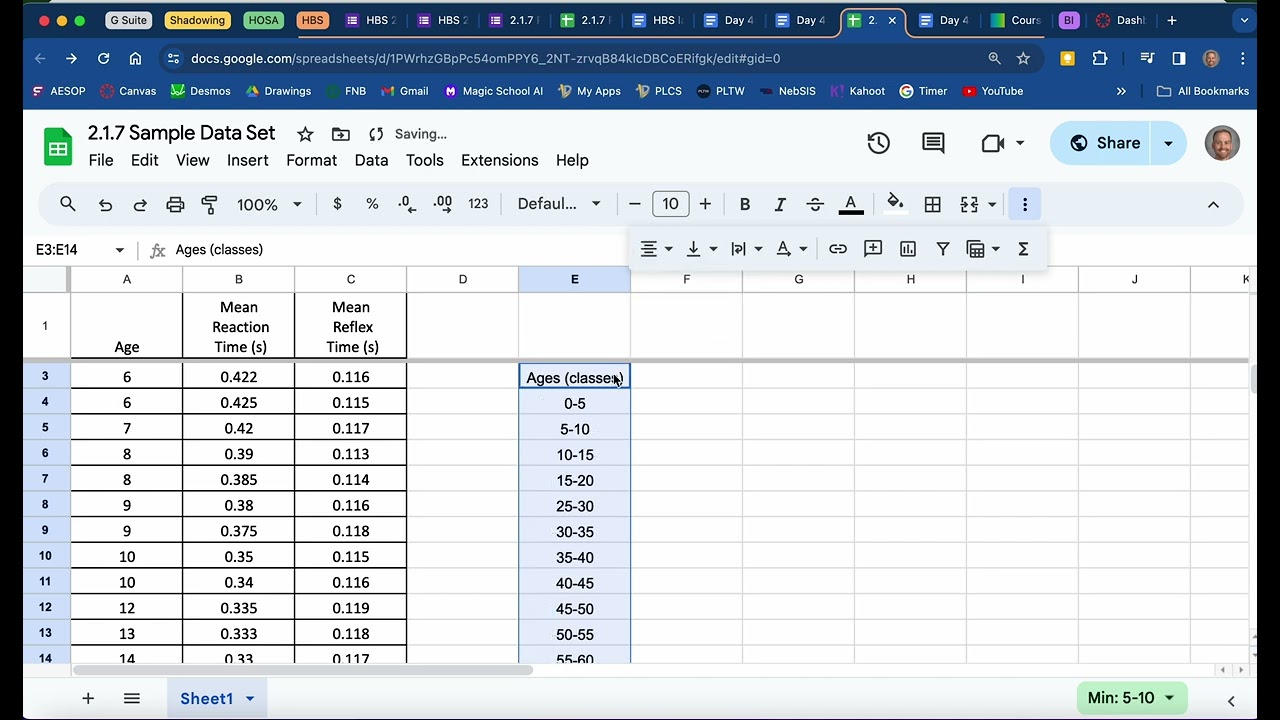Image resolution: width=1280 pixels, height=720 pixels.
Task: Close the more toolbar options menu
Action: pos(1025,204)
